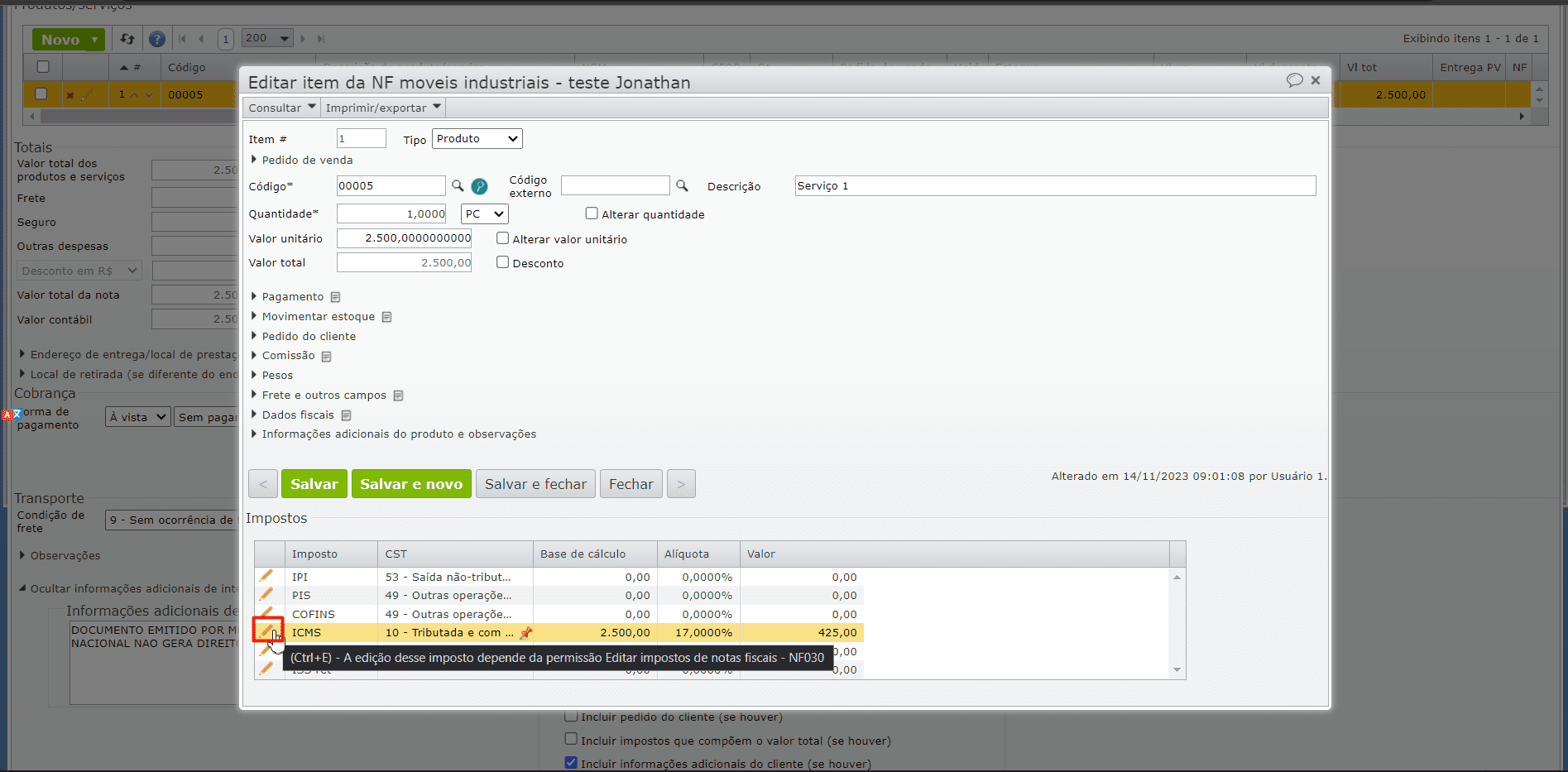This screenshot has width=1568, height=772.
Task: Enable Alterar quantidade checkbox
Action: (592, 213)
